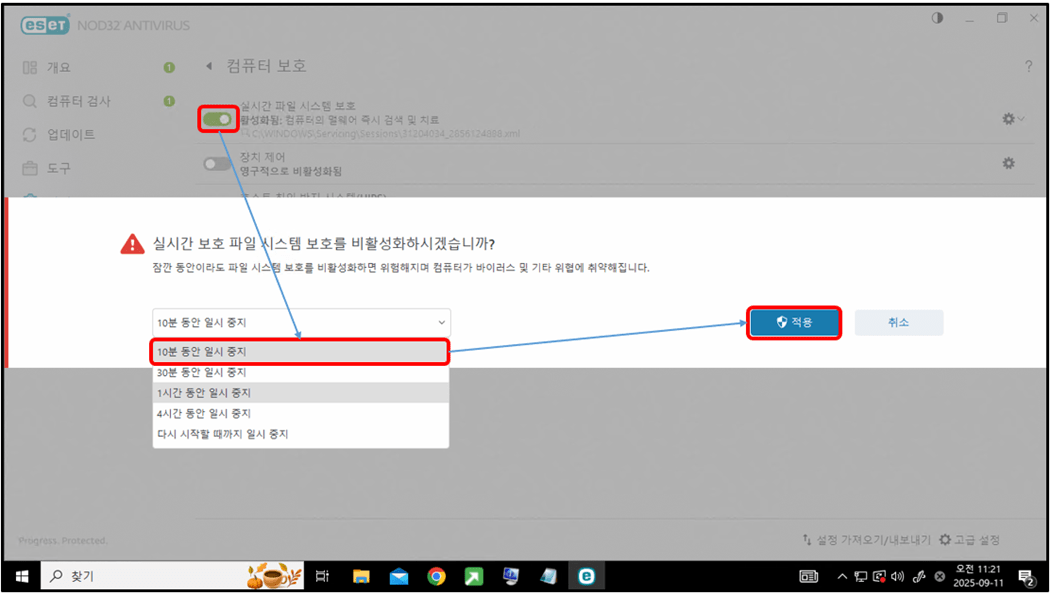This screenshot has height=595, width=1051.
Task: Click the taskbar 찾기 search box
Action: pyautogui.click(x=140, y=576)
